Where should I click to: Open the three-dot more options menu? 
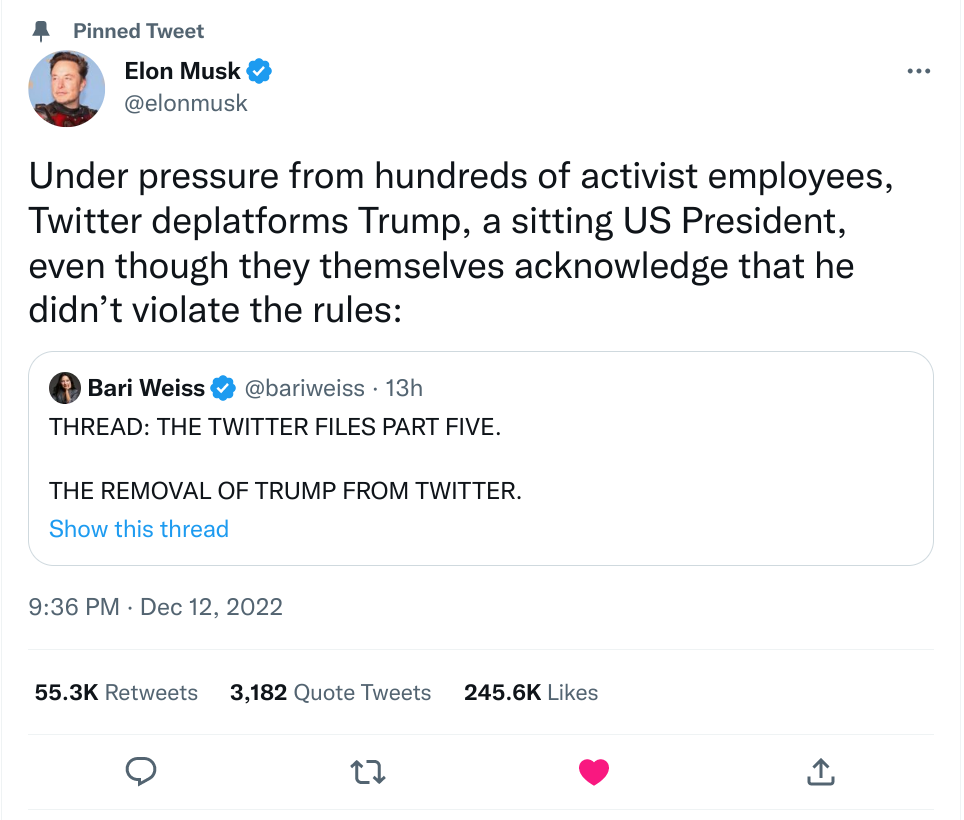point(917,72)
